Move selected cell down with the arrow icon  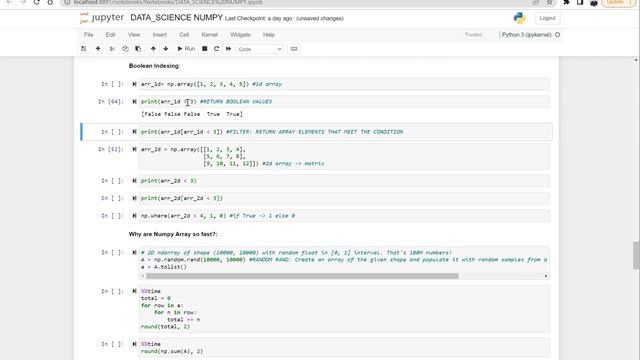tap(166, 49)
